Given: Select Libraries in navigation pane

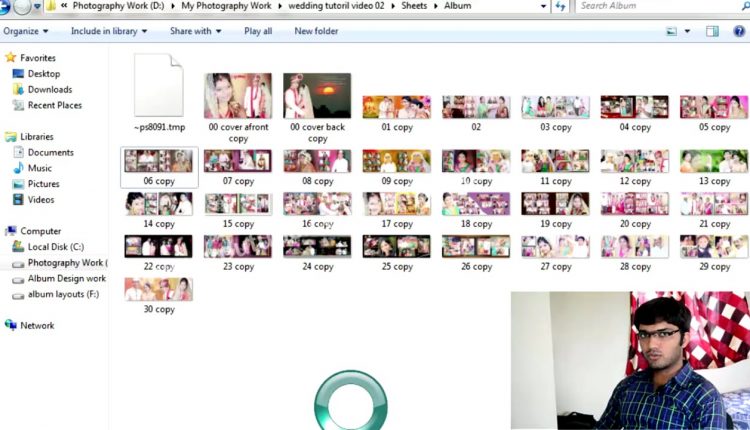Looking at the screenshot, I should click(x=36, y=137).
